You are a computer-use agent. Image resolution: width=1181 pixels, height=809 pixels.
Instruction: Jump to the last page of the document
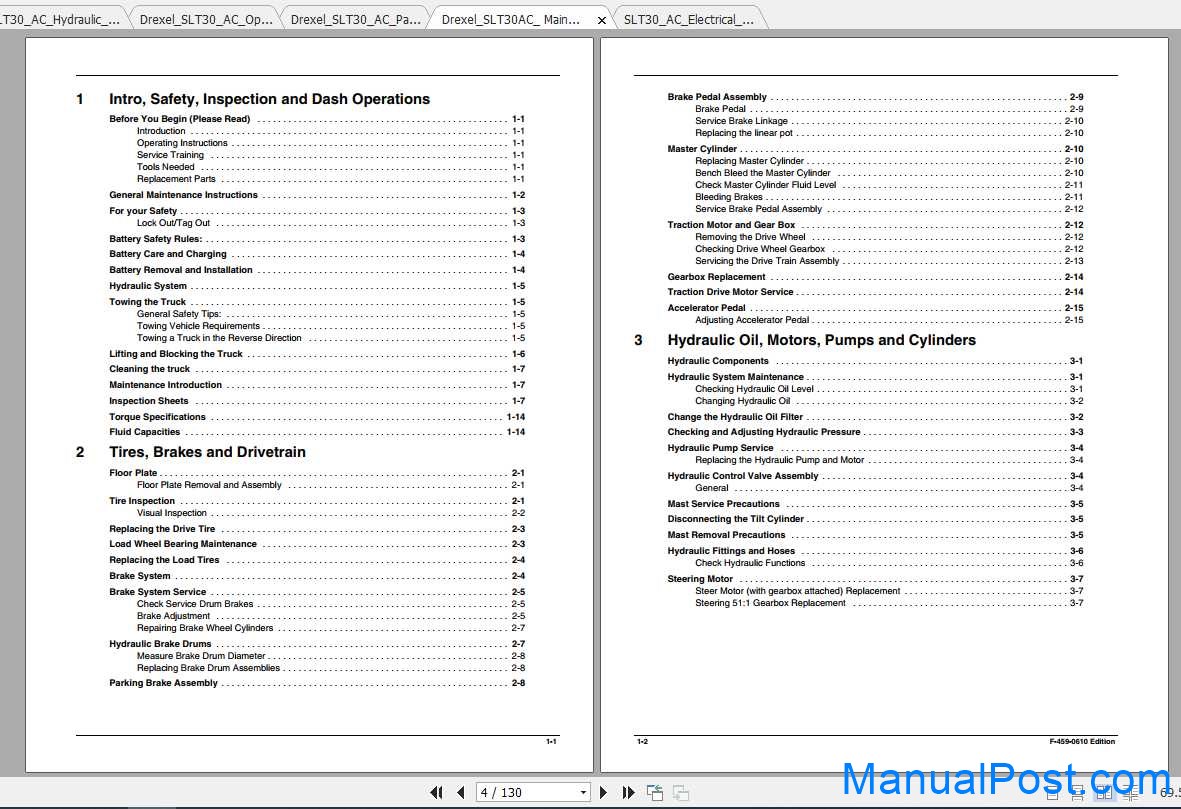coord(628,792)
